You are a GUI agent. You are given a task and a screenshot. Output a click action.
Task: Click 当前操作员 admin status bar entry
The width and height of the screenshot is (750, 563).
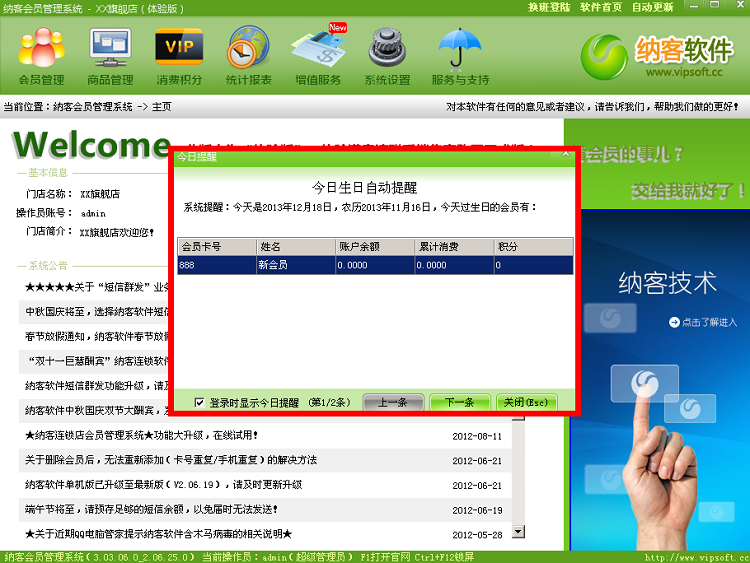pos(277,557)
